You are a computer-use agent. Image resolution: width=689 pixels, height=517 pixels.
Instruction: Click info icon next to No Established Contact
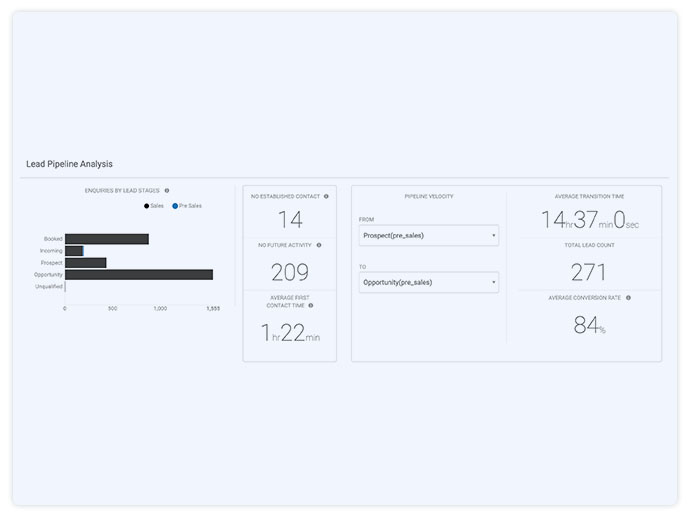coord(326,196)
